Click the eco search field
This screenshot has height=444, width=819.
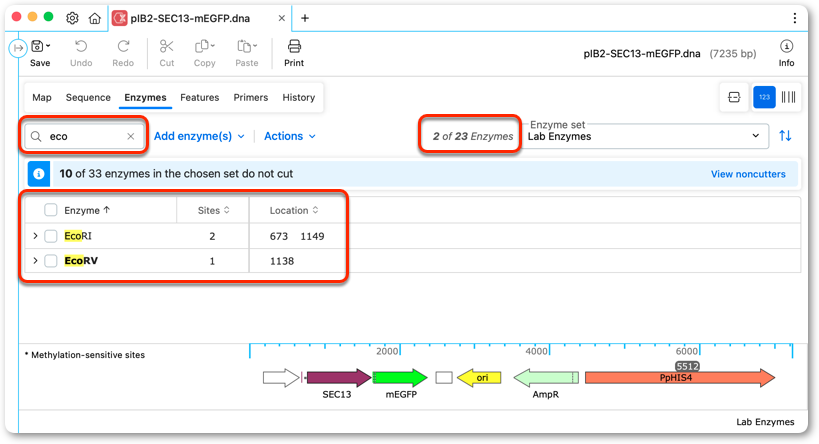(x=84, y=136)
